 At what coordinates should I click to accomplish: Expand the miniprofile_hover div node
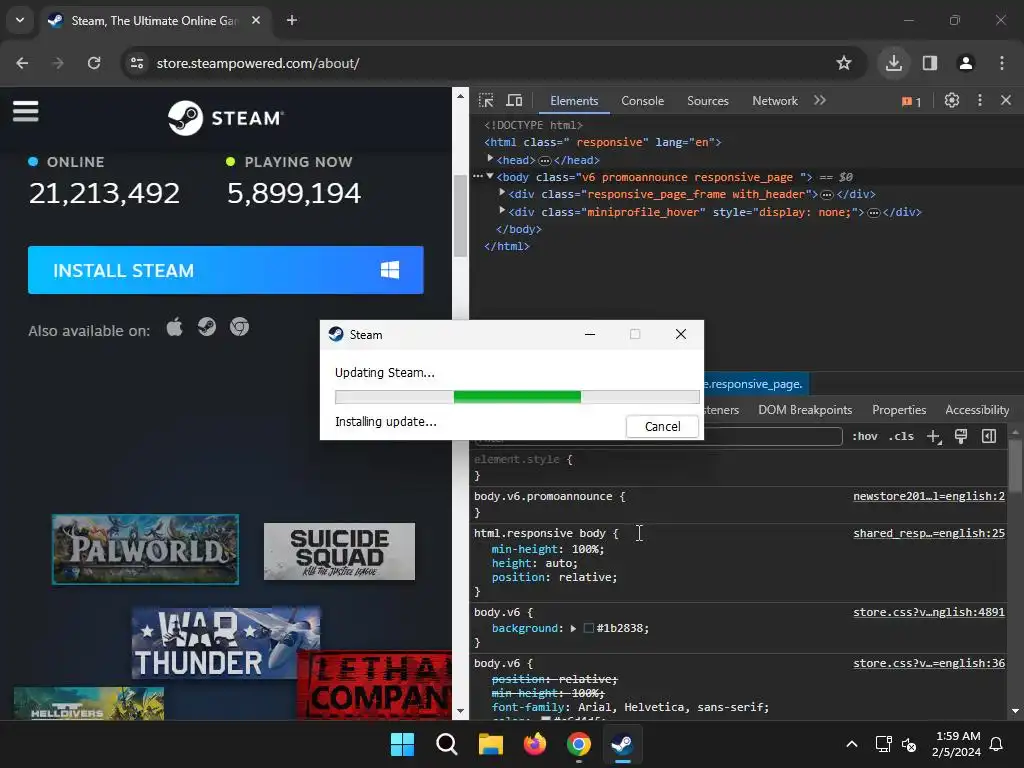point(502,211)
